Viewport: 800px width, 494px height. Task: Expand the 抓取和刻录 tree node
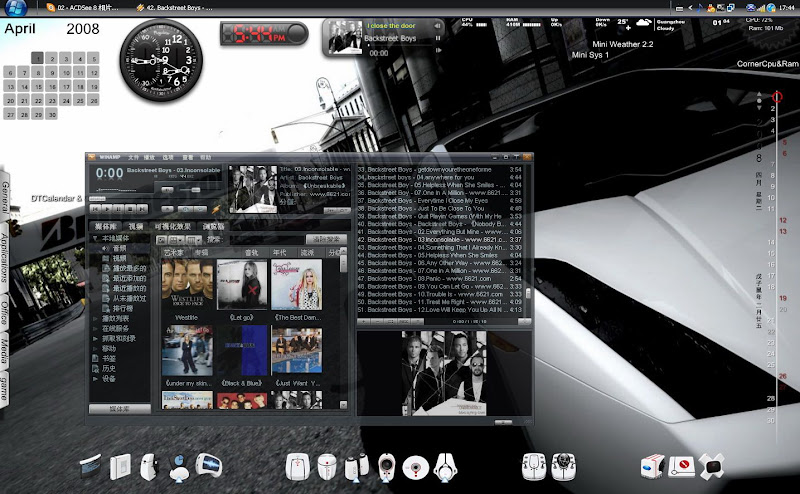tap(95, 338)
